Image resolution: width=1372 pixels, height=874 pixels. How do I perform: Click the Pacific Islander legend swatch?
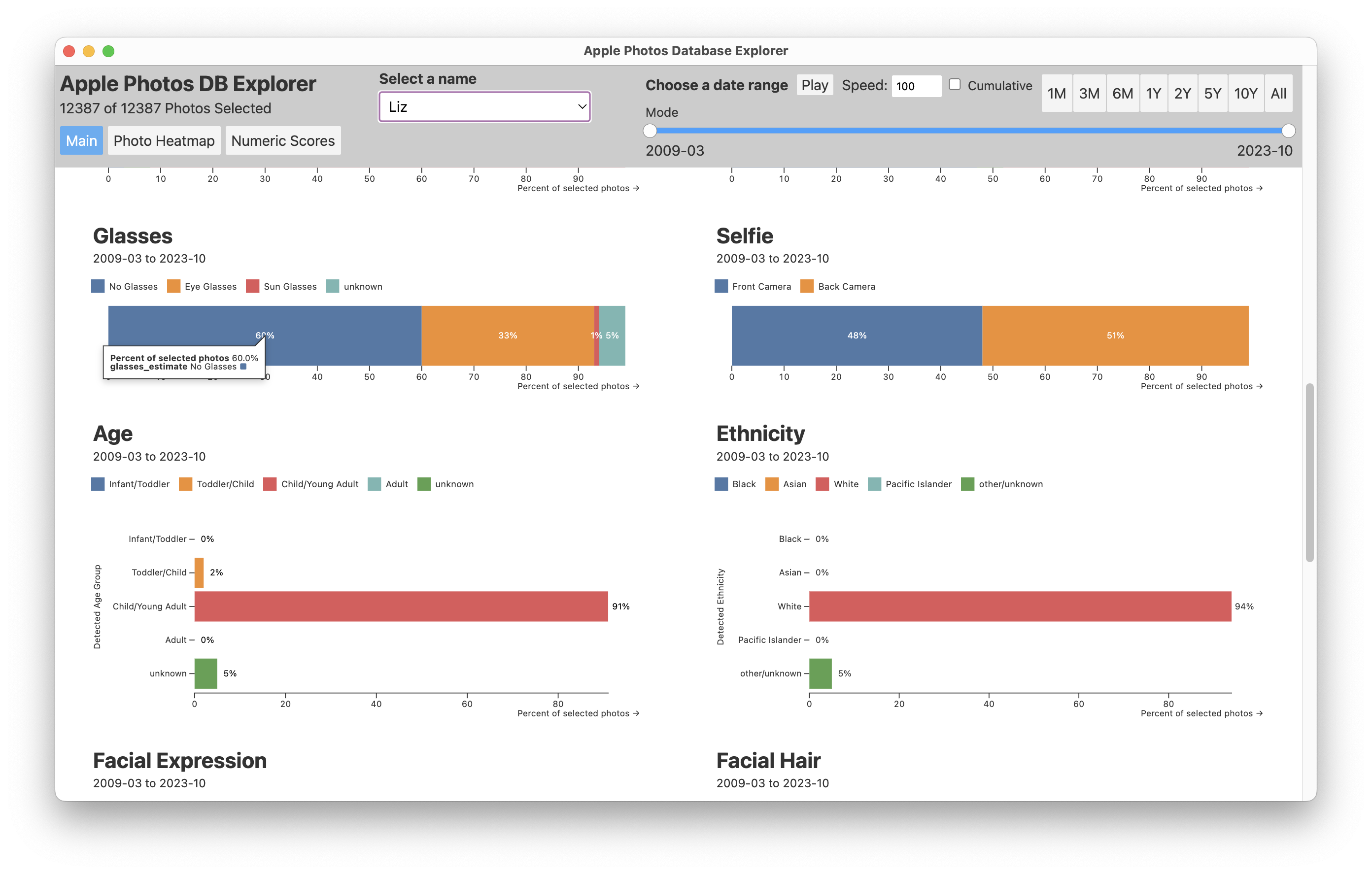[874, 484]
